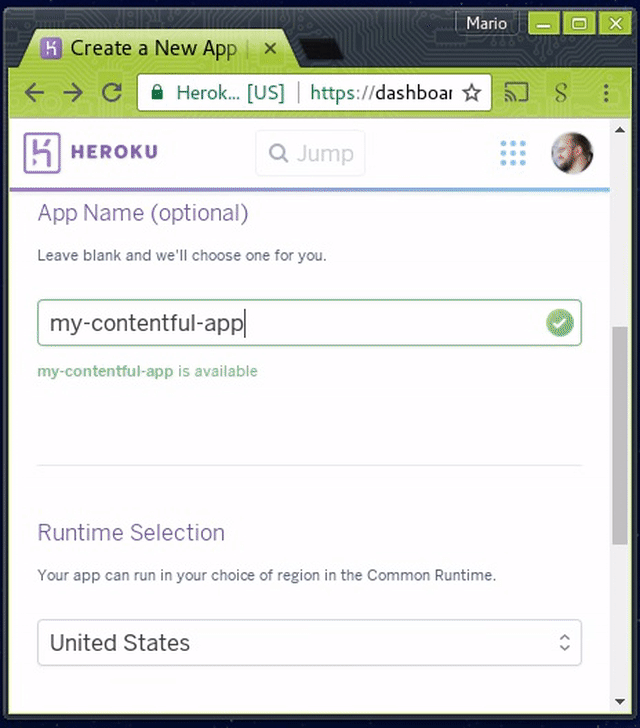Focus the Jump search field
The width and height of the screenshot is (640, 728).
tap(310, 153)
